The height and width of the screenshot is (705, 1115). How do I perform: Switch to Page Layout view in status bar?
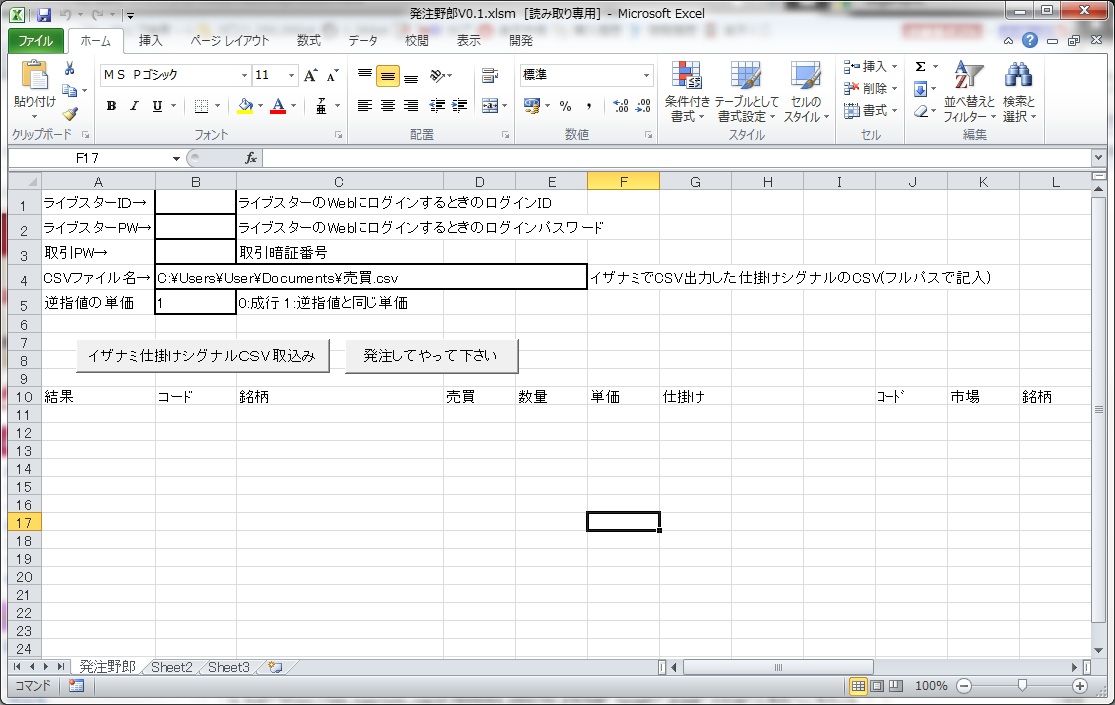[x=877, y=686]
